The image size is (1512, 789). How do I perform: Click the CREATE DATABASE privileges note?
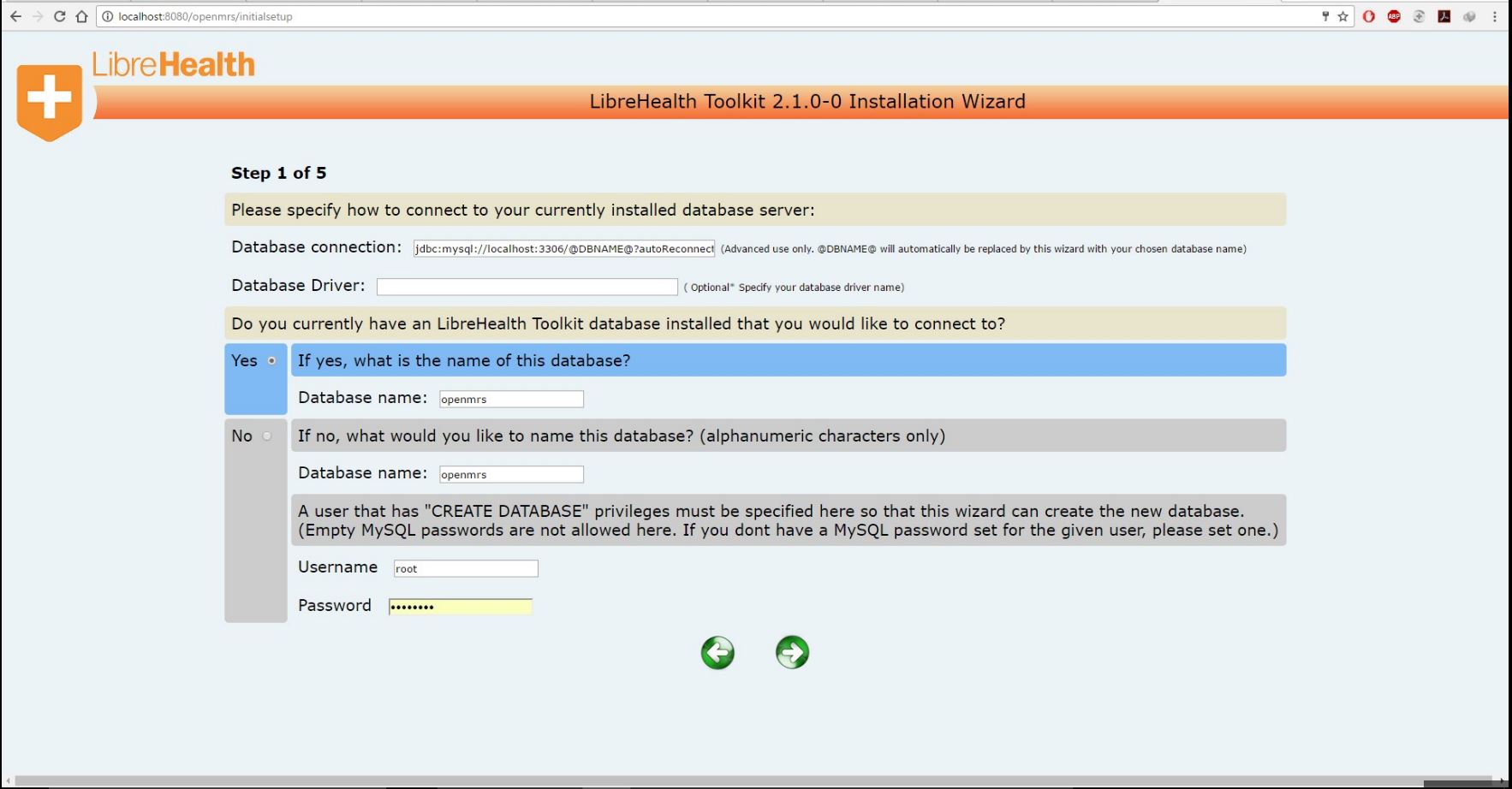click(788, 520)
